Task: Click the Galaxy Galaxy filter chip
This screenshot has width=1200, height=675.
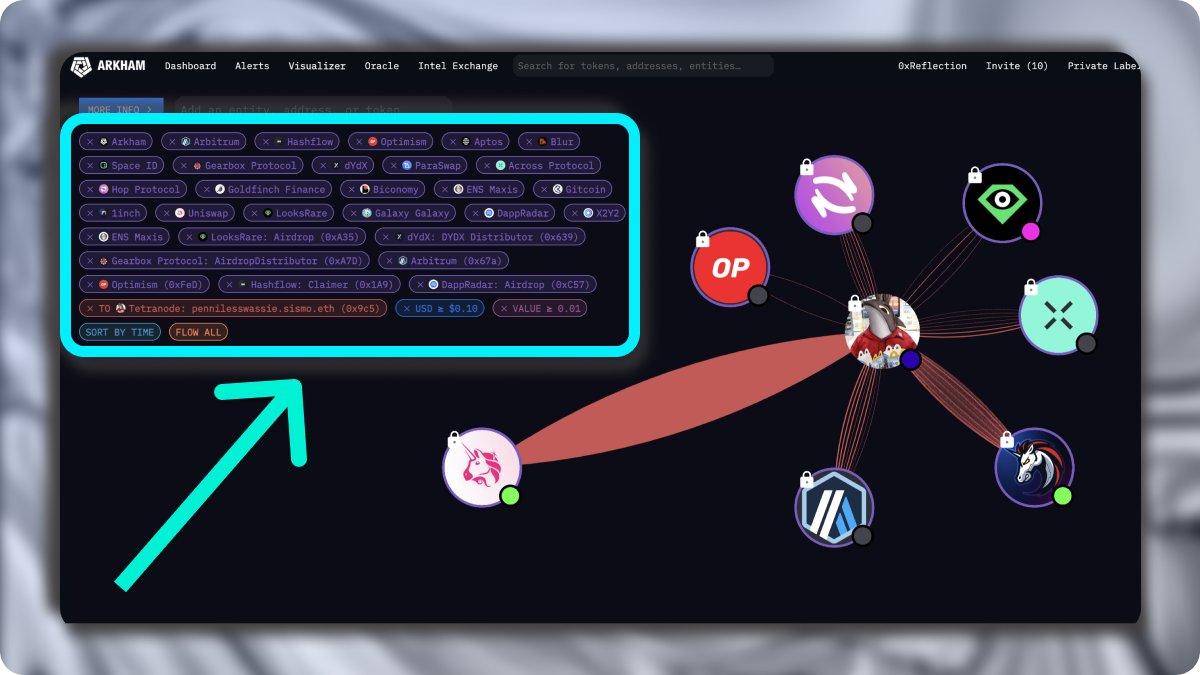Action: 399,213
